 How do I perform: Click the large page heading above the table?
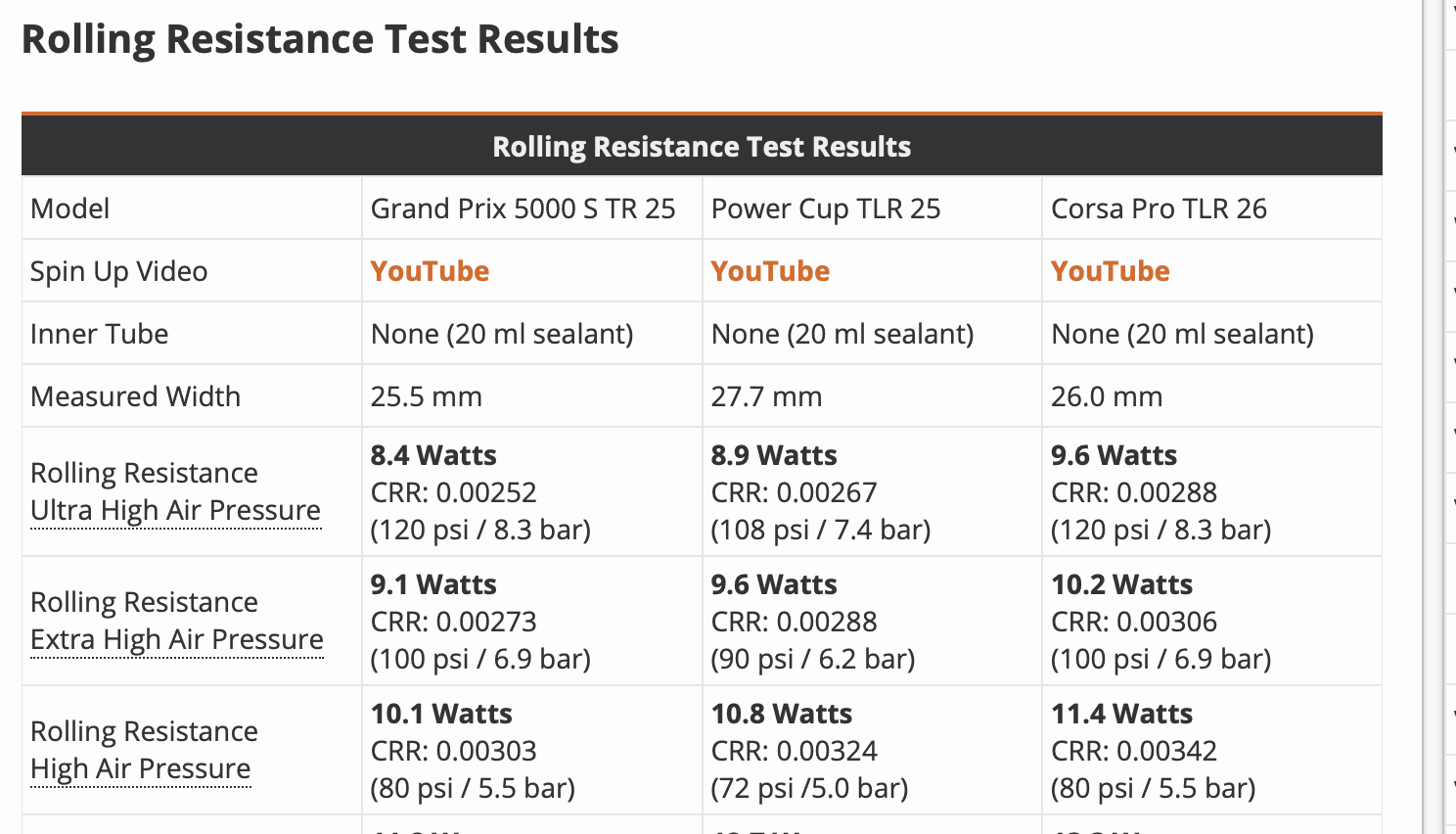(320, 40)
